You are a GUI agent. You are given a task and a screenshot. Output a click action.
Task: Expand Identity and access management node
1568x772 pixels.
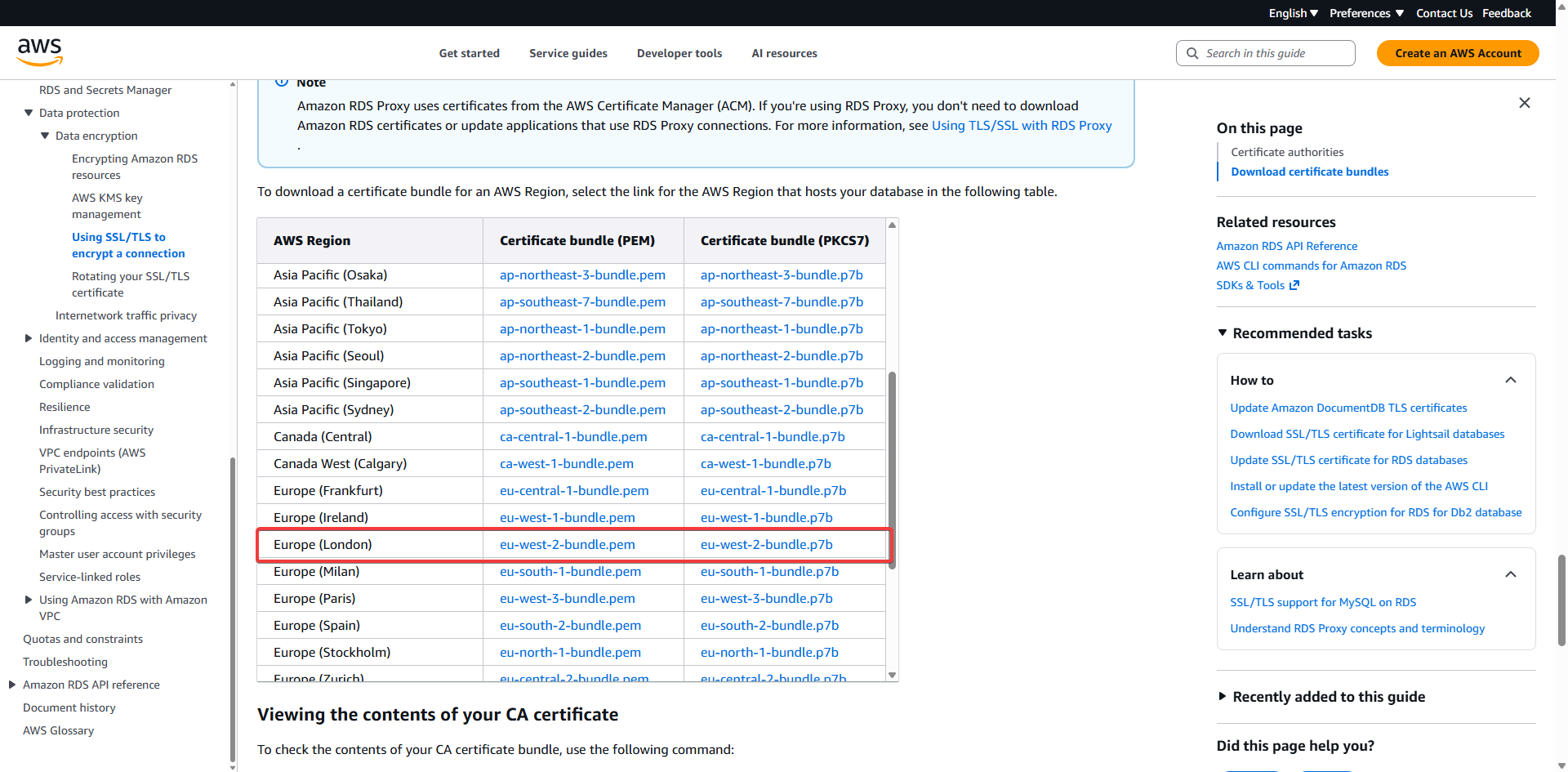pos(29,338)
